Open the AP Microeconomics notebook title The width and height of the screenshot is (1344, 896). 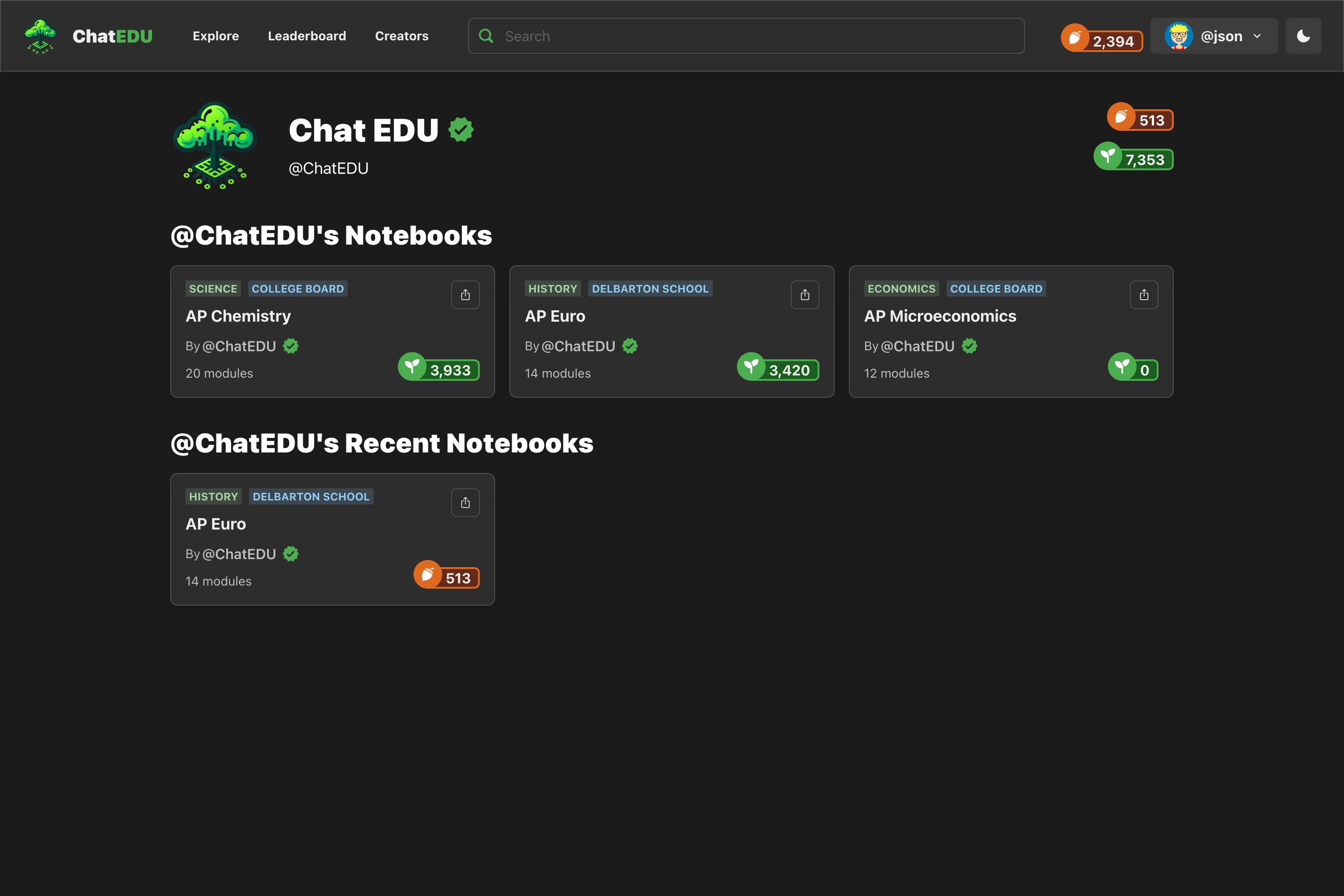tap(940, 316)
